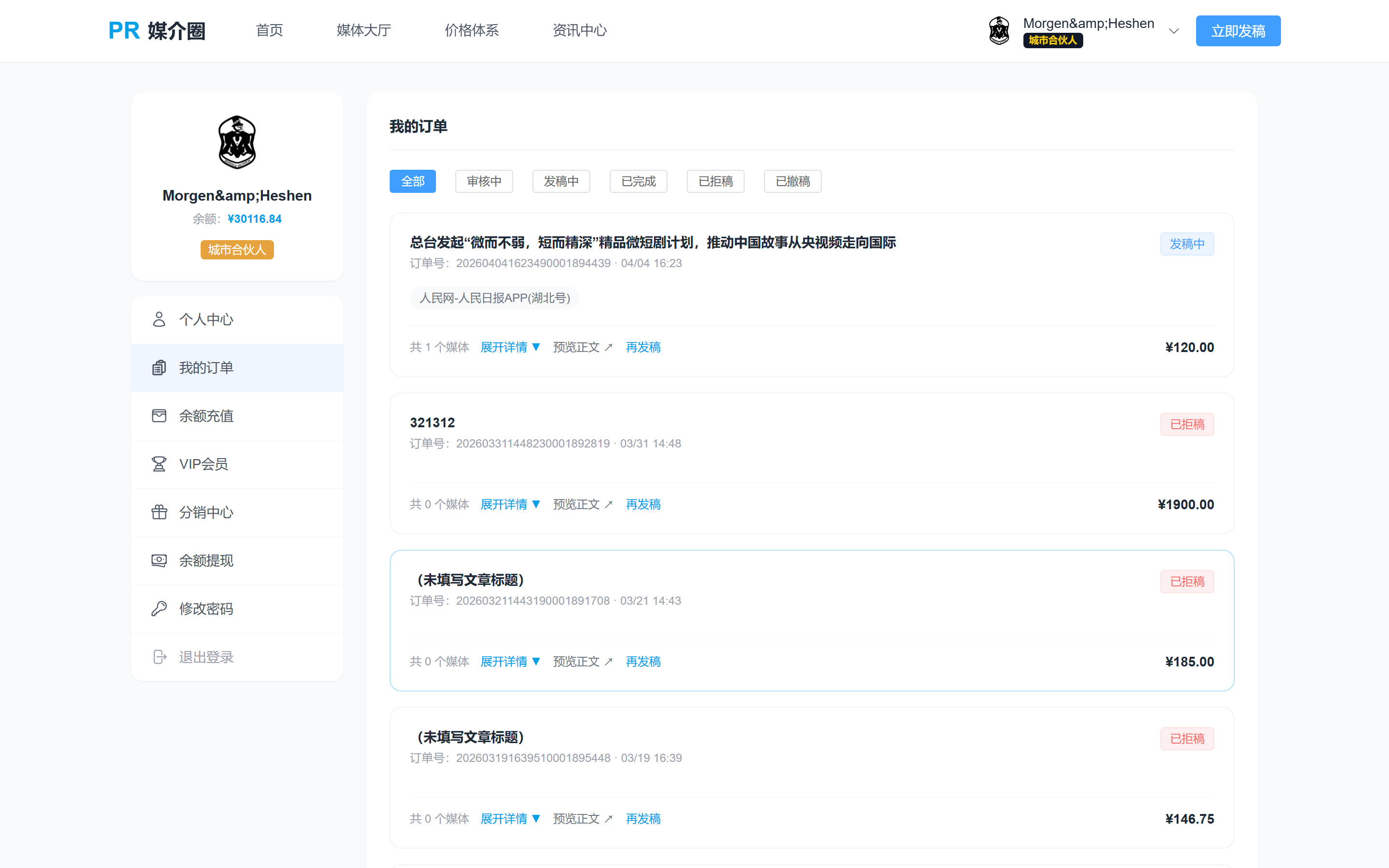Click the 发稿中 status badge
This screenshot has height=868, width=1389.
[1187, 244]
